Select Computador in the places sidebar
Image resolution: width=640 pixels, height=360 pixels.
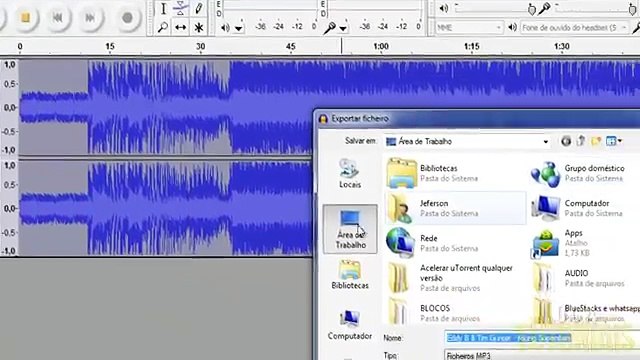coord(350,325)
